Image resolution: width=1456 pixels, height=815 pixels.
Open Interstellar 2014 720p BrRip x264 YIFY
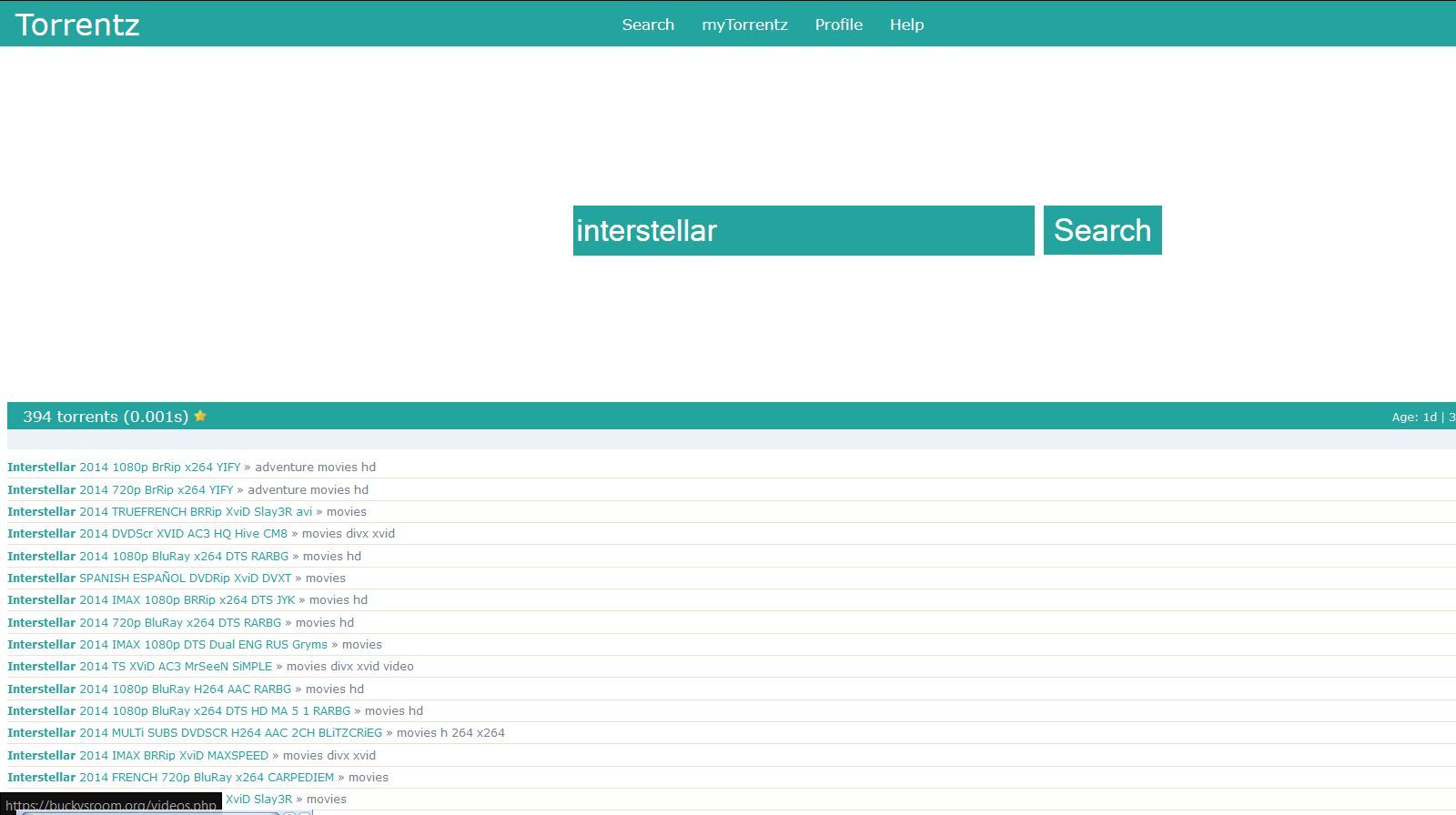tap(120, 489)
